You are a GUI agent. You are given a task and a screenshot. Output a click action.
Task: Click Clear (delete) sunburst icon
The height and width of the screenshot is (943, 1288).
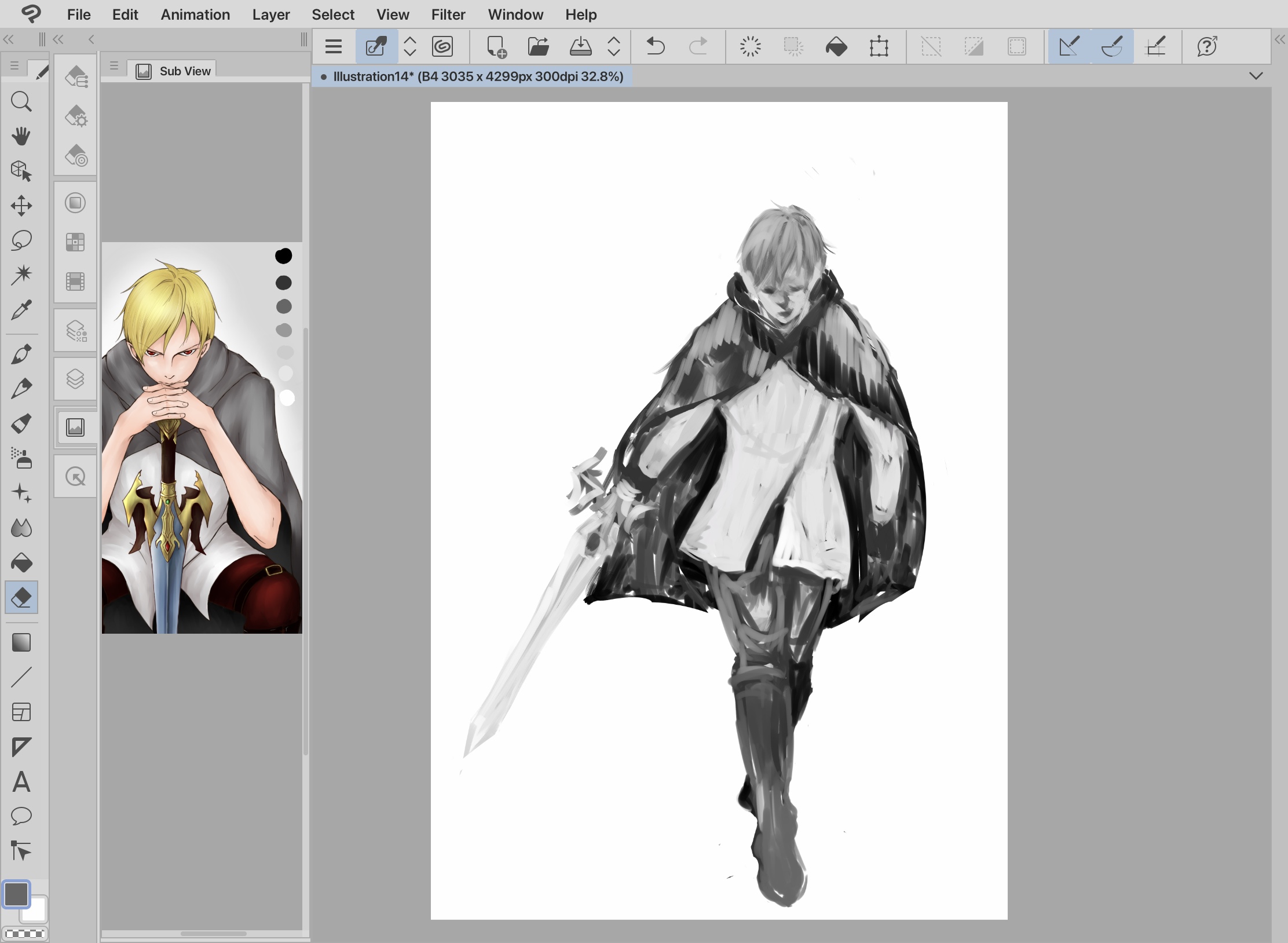(751, 46)
